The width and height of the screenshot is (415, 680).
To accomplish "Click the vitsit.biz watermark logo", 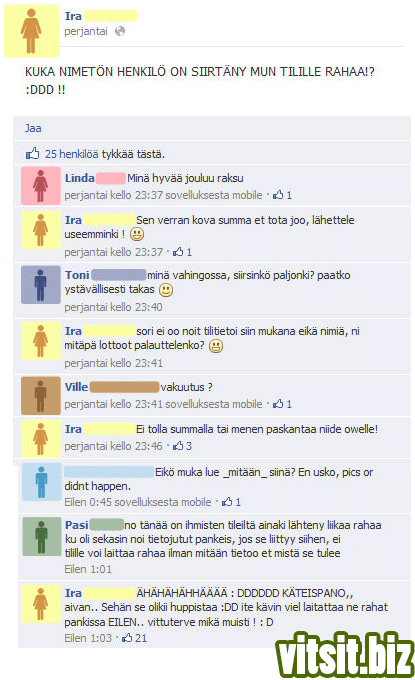I will (x=345, y=655).
